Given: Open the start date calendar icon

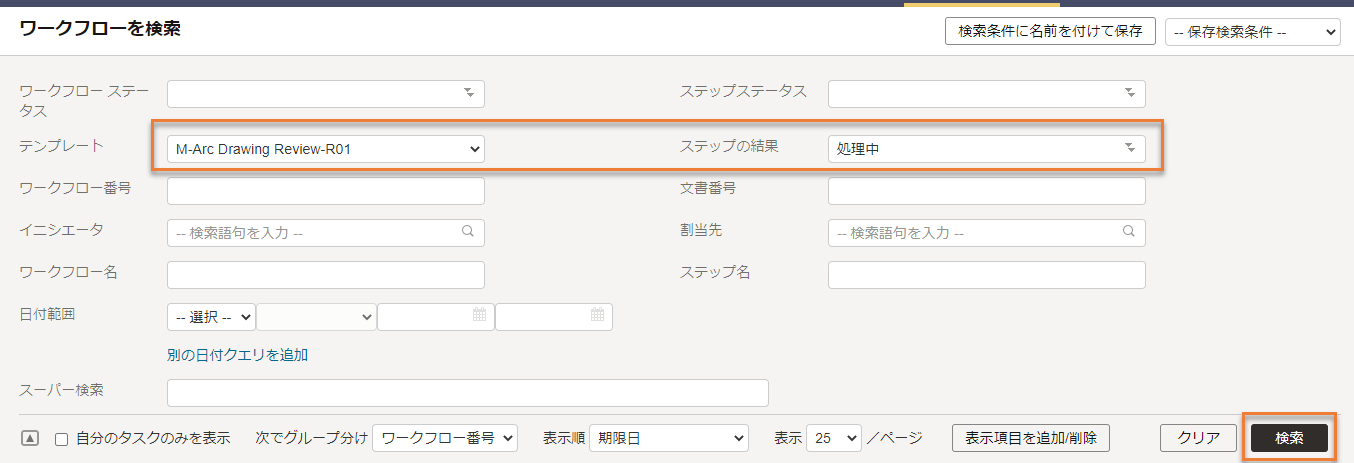Looking at the screenshot, I should tap(479, 315).
